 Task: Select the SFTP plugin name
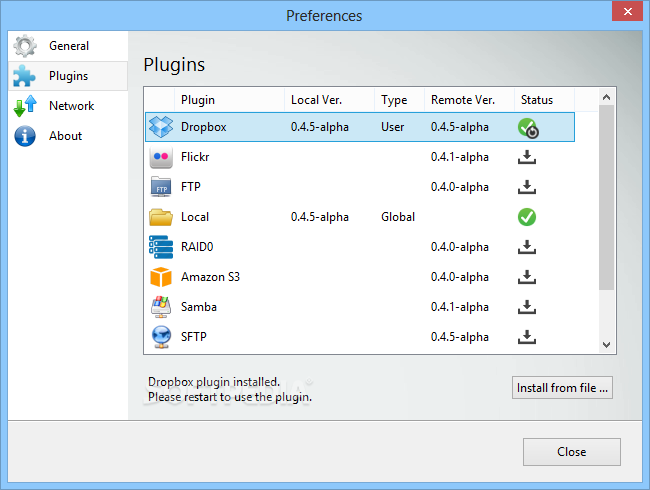click(194, 337)
